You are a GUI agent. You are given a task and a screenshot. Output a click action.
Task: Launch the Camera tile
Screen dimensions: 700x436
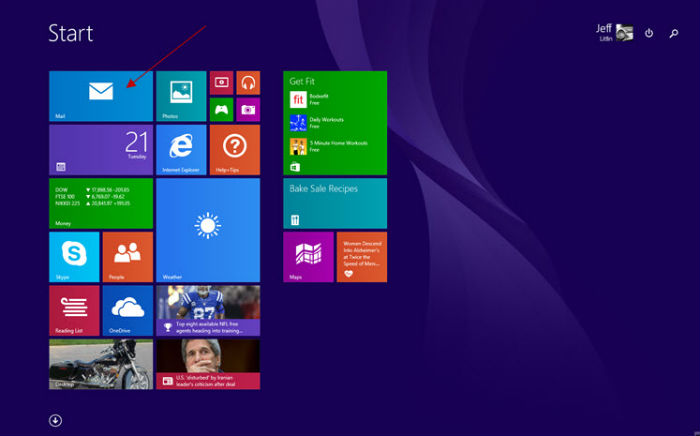[248, 110]
